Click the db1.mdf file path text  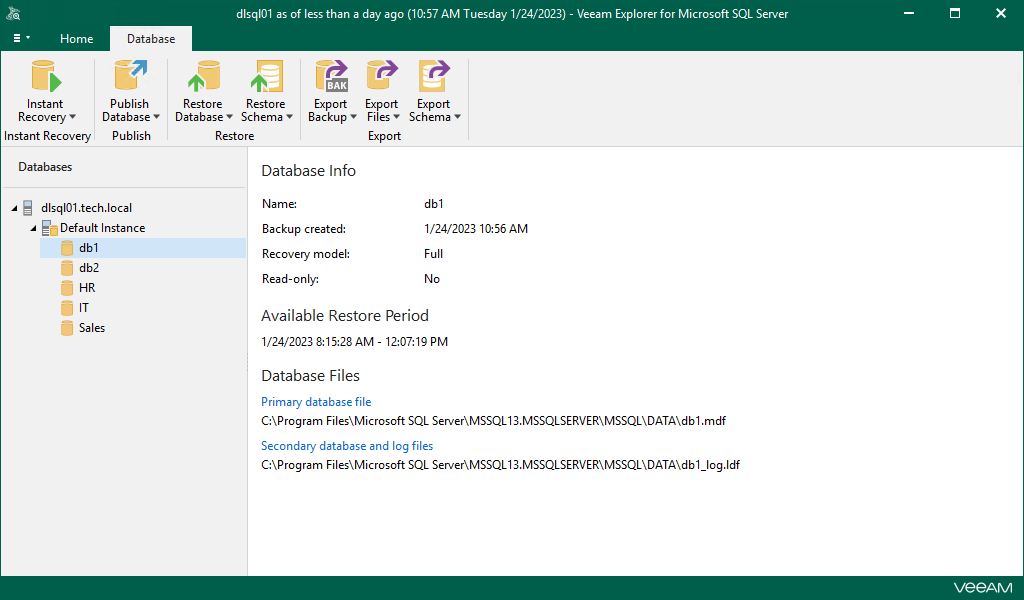point(493,421)
